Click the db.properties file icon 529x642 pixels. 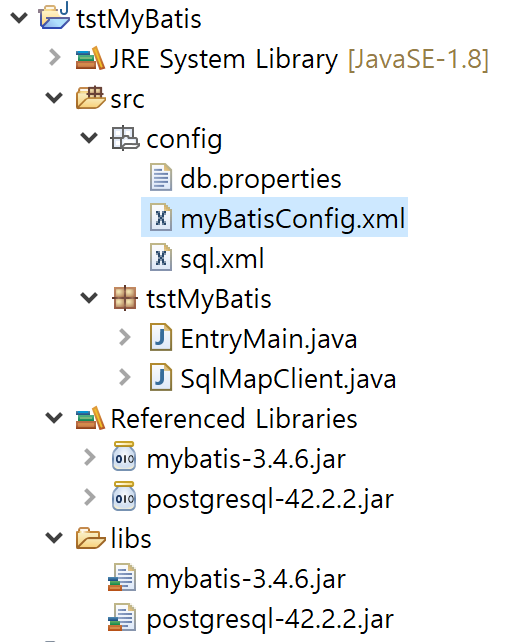[161, 177]
